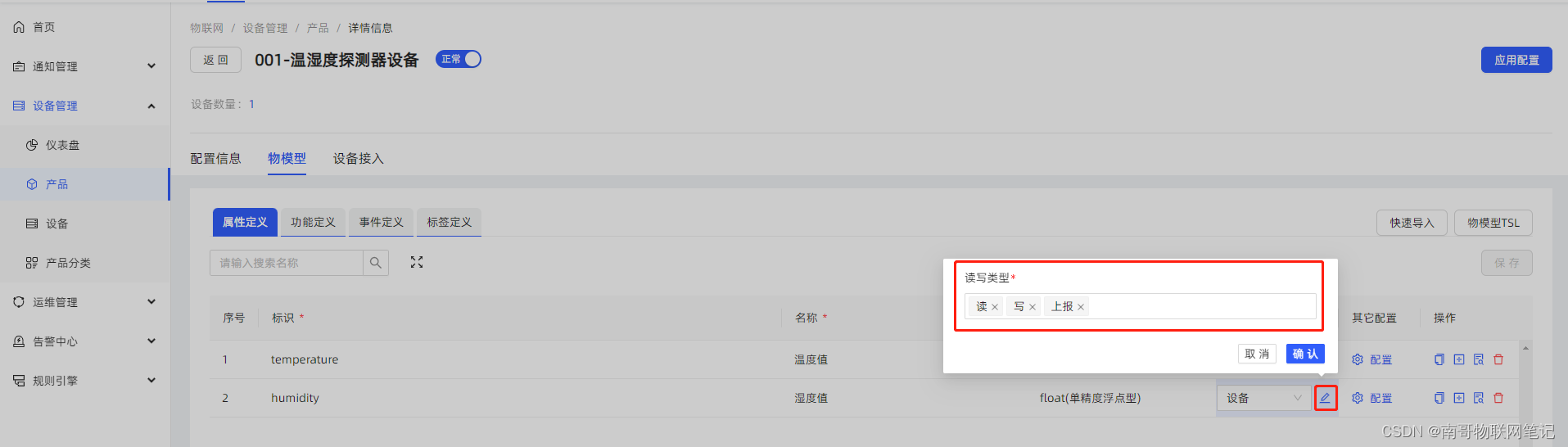Delete the humidity property with trash icon
This screenshot has height=447, width=1568.
click(x=1498, y=398)
